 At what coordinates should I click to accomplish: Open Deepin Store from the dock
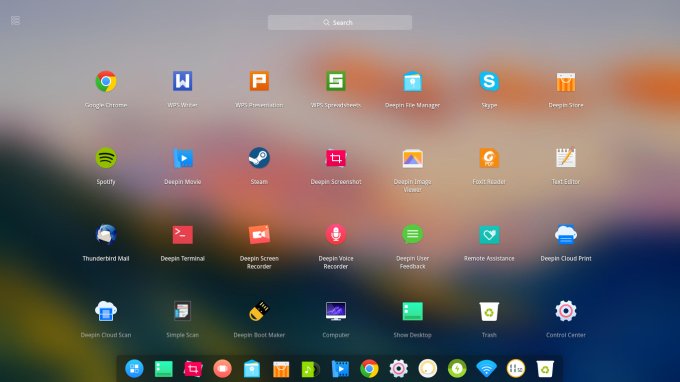point(281,369)
